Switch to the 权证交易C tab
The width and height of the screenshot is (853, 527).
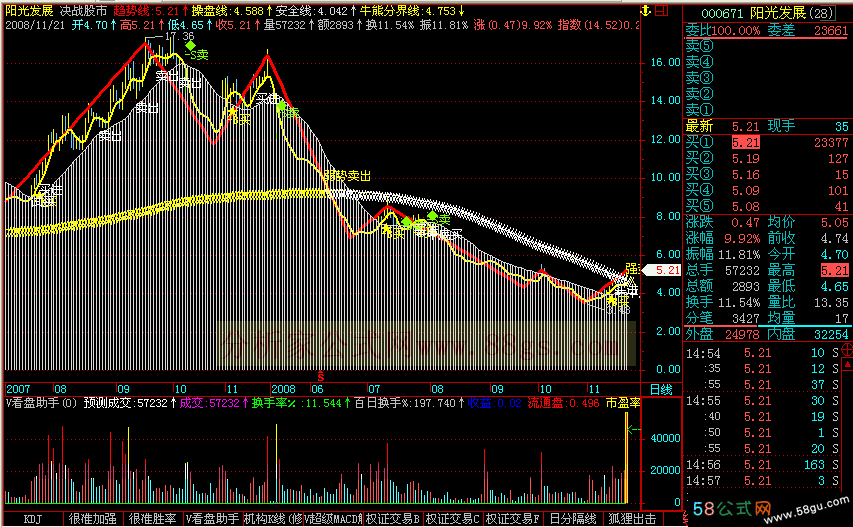click(453, 519)
